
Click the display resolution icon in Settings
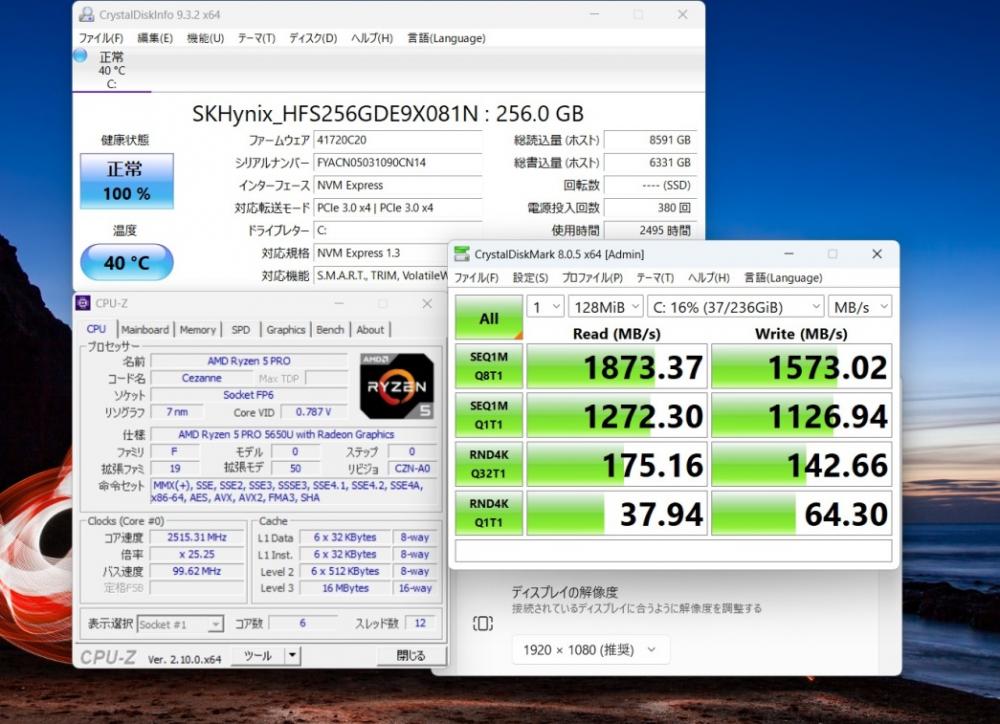point(483,623)
